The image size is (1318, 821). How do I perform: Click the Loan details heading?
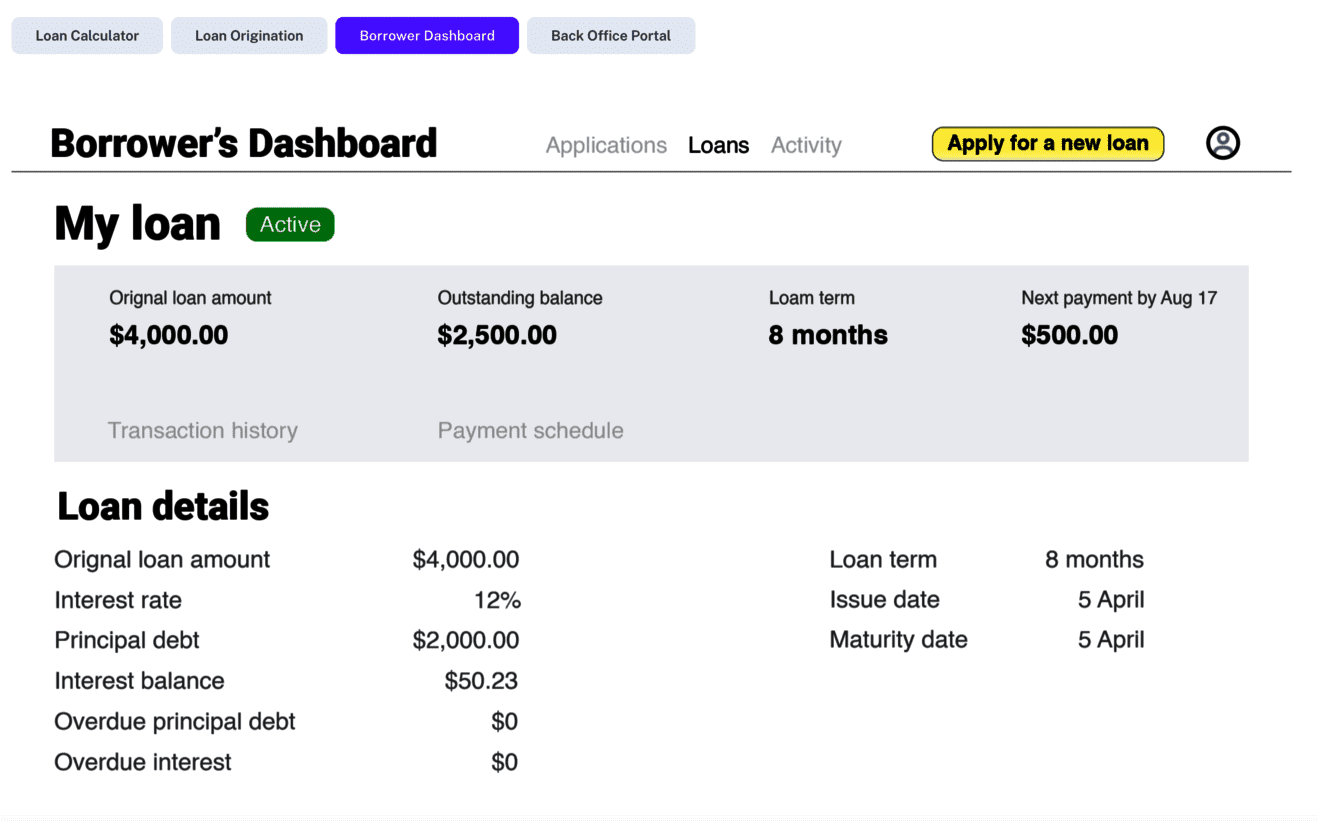pos(163,507)
